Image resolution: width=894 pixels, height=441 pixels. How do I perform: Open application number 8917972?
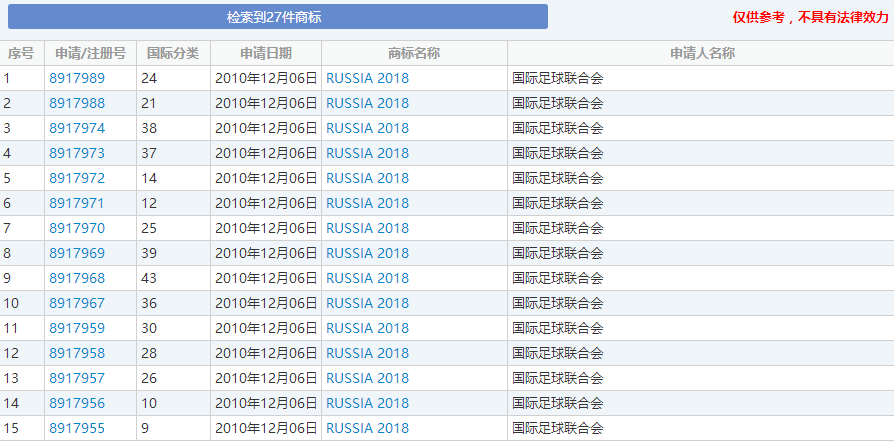click(77, 179)
